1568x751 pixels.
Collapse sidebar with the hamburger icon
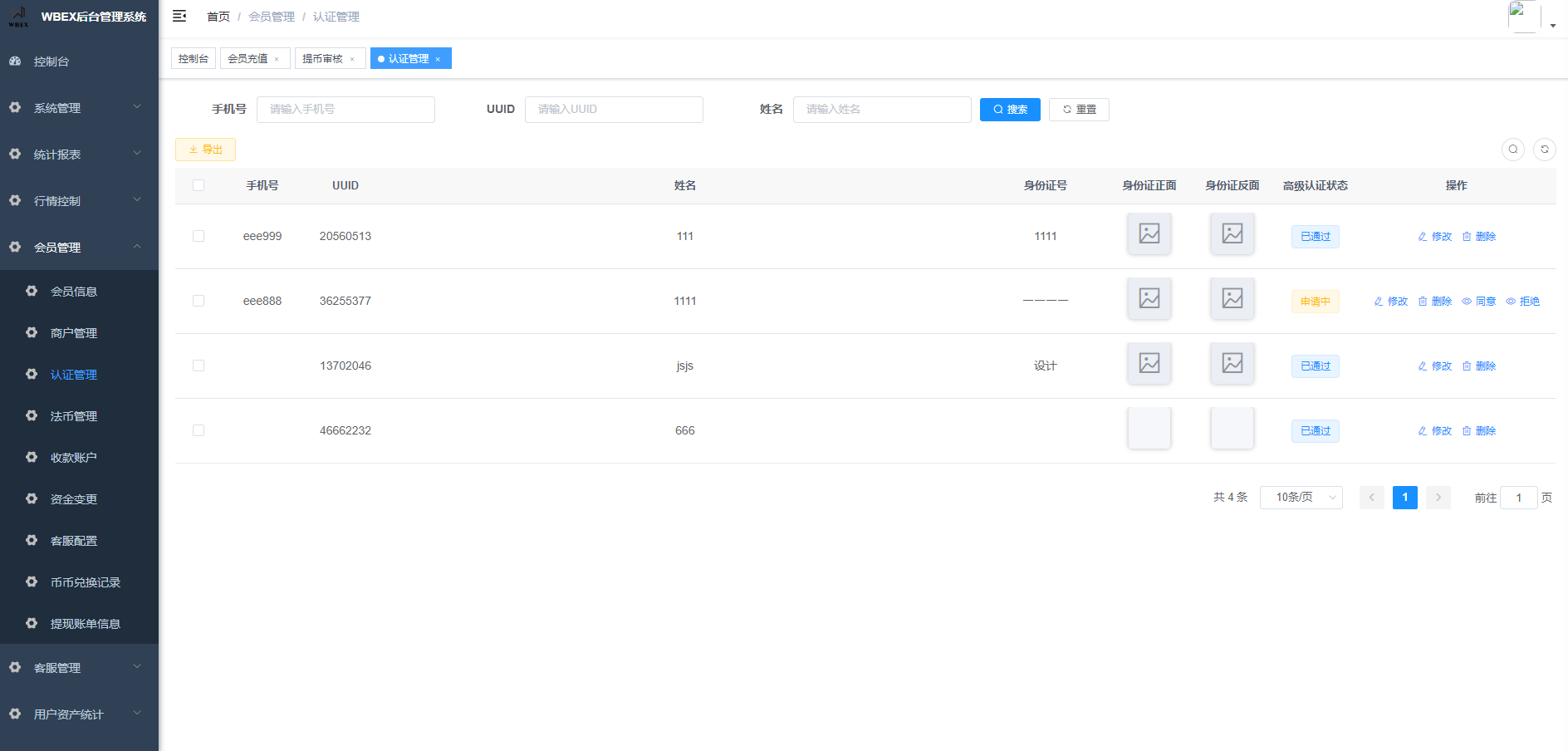[179, 17]
